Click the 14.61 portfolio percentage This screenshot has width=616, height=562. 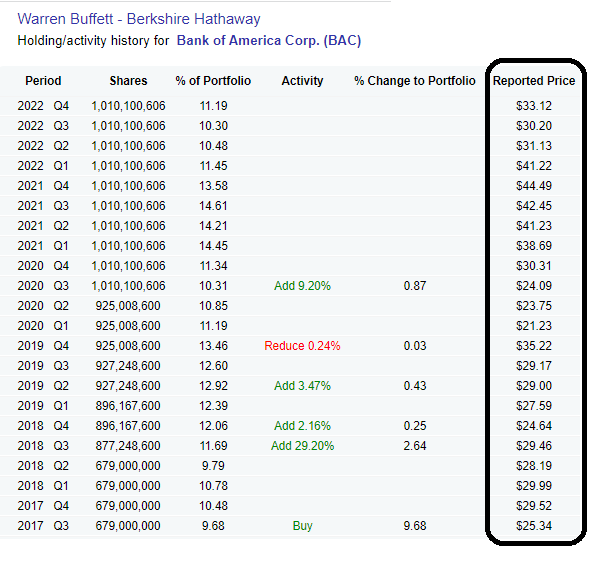coord(213,206)
